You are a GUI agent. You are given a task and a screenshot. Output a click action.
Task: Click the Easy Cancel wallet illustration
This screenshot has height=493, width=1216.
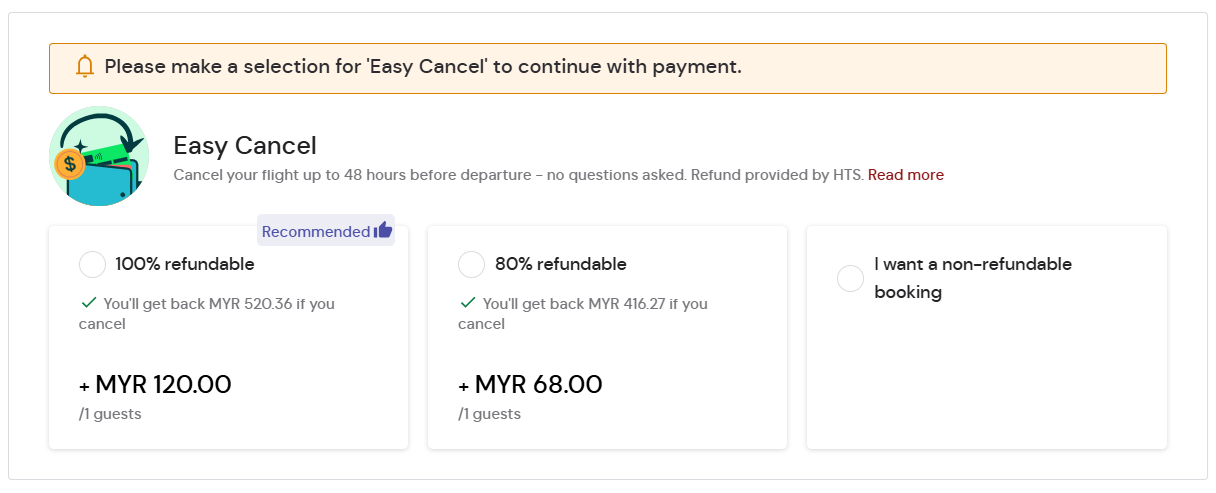click(x=98, y=157)
